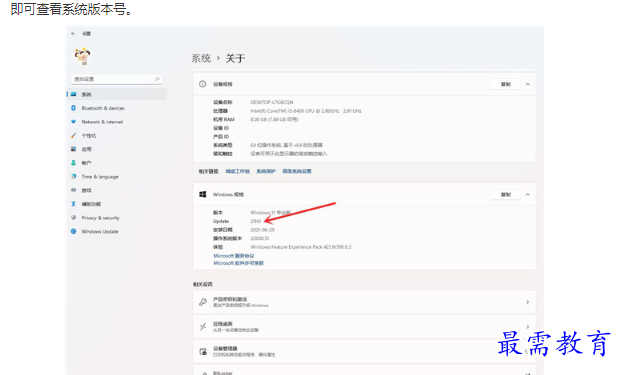Select the install date 2021-06-29
Screen dimensions: 619x375
point(263,230)
